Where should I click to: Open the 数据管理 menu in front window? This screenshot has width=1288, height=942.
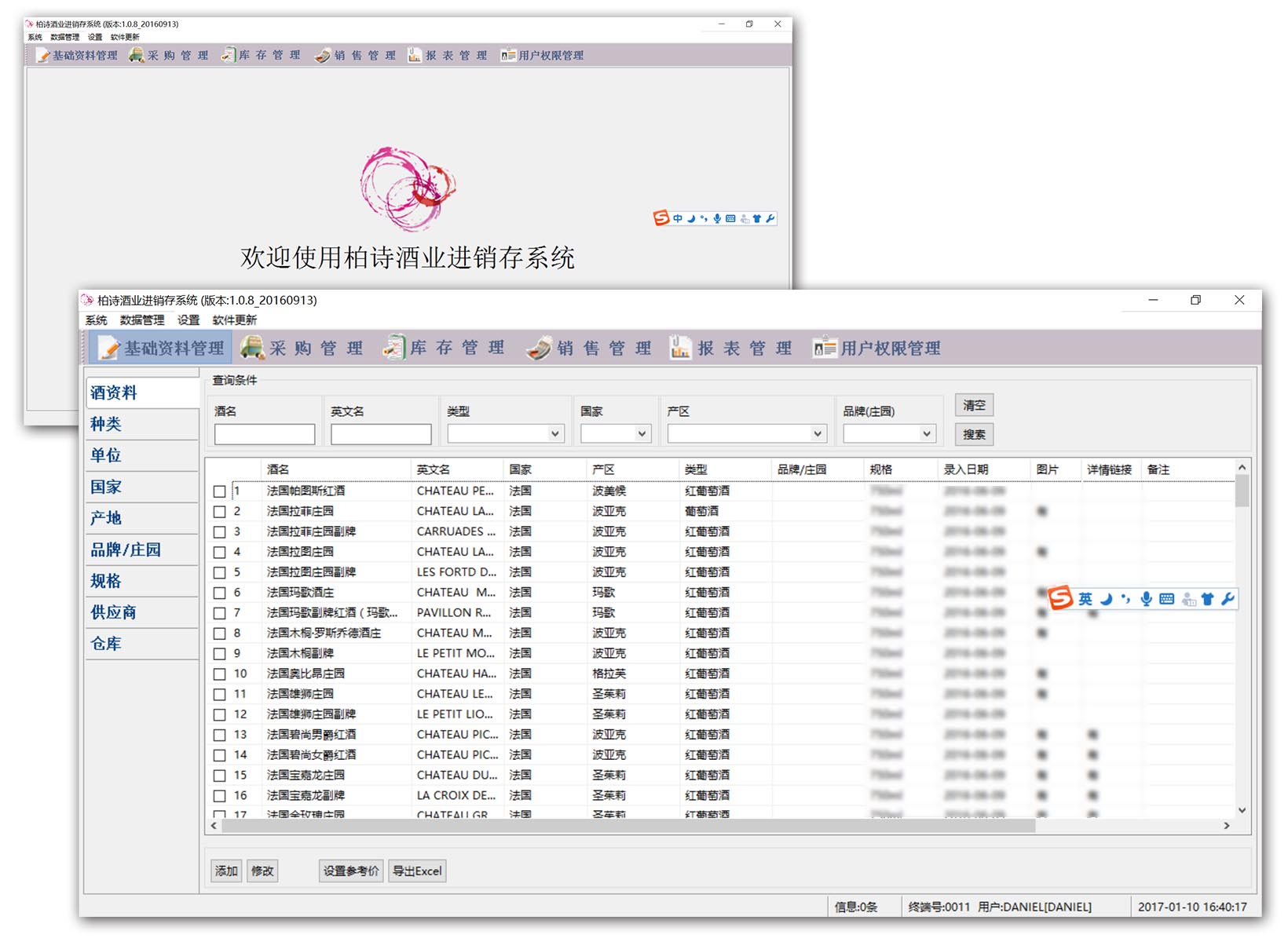tap(142, 320)
